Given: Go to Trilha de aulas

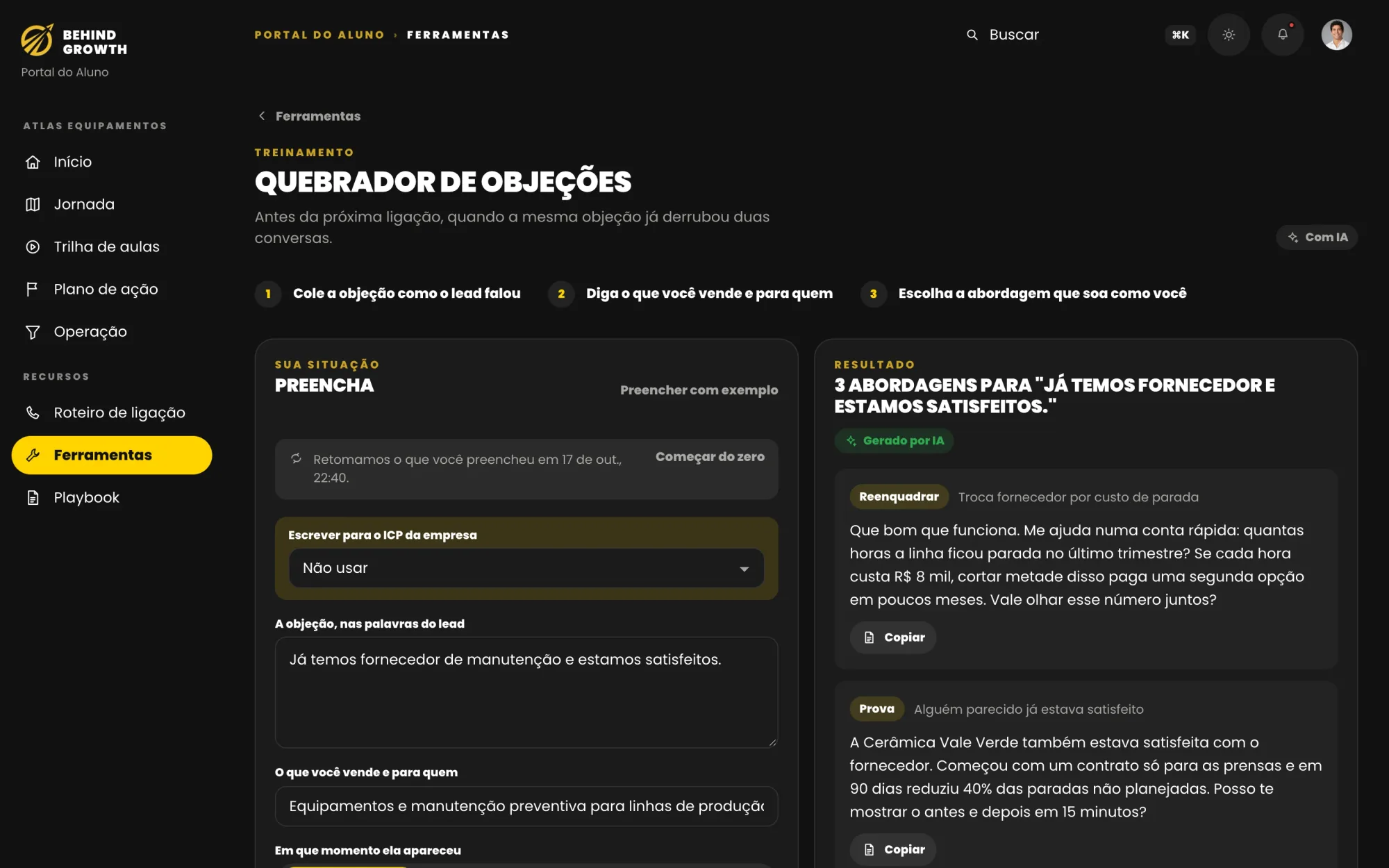Looking at the screenshot, I should (111, 247).
